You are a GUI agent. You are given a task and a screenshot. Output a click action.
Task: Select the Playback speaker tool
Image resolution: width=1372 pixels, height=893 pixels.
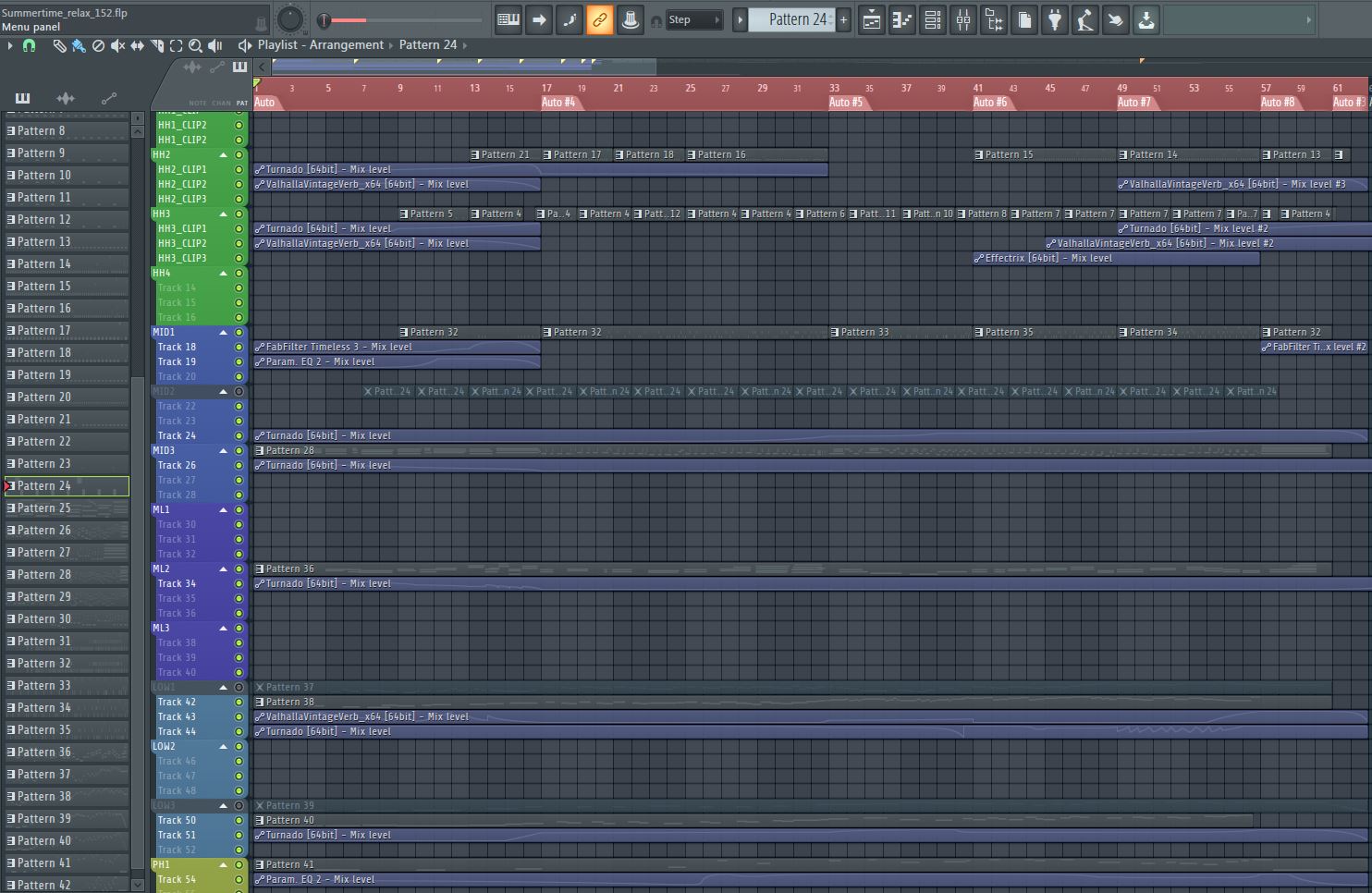(x=214, y=45)
